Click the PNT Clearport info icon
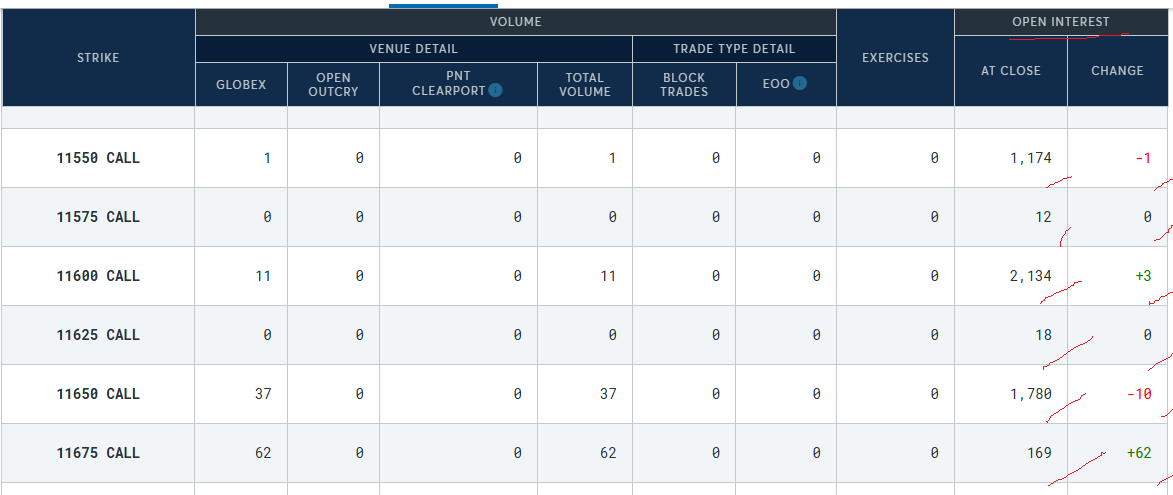 coord(496,91)
